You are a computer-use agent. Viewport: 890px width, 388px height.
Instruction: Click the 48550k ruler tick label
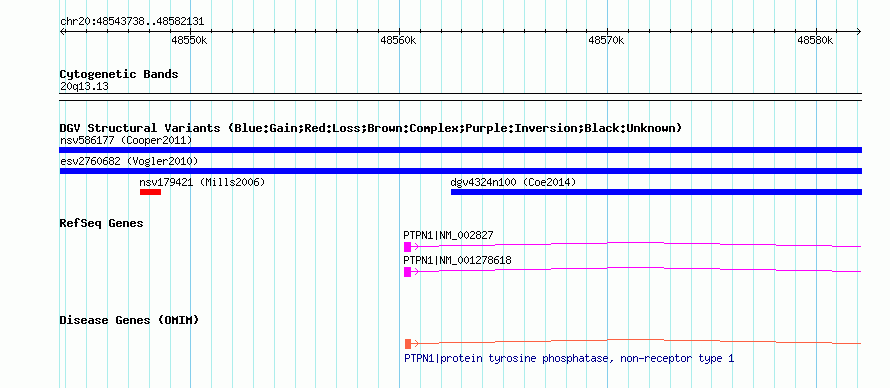pos(189,40)
